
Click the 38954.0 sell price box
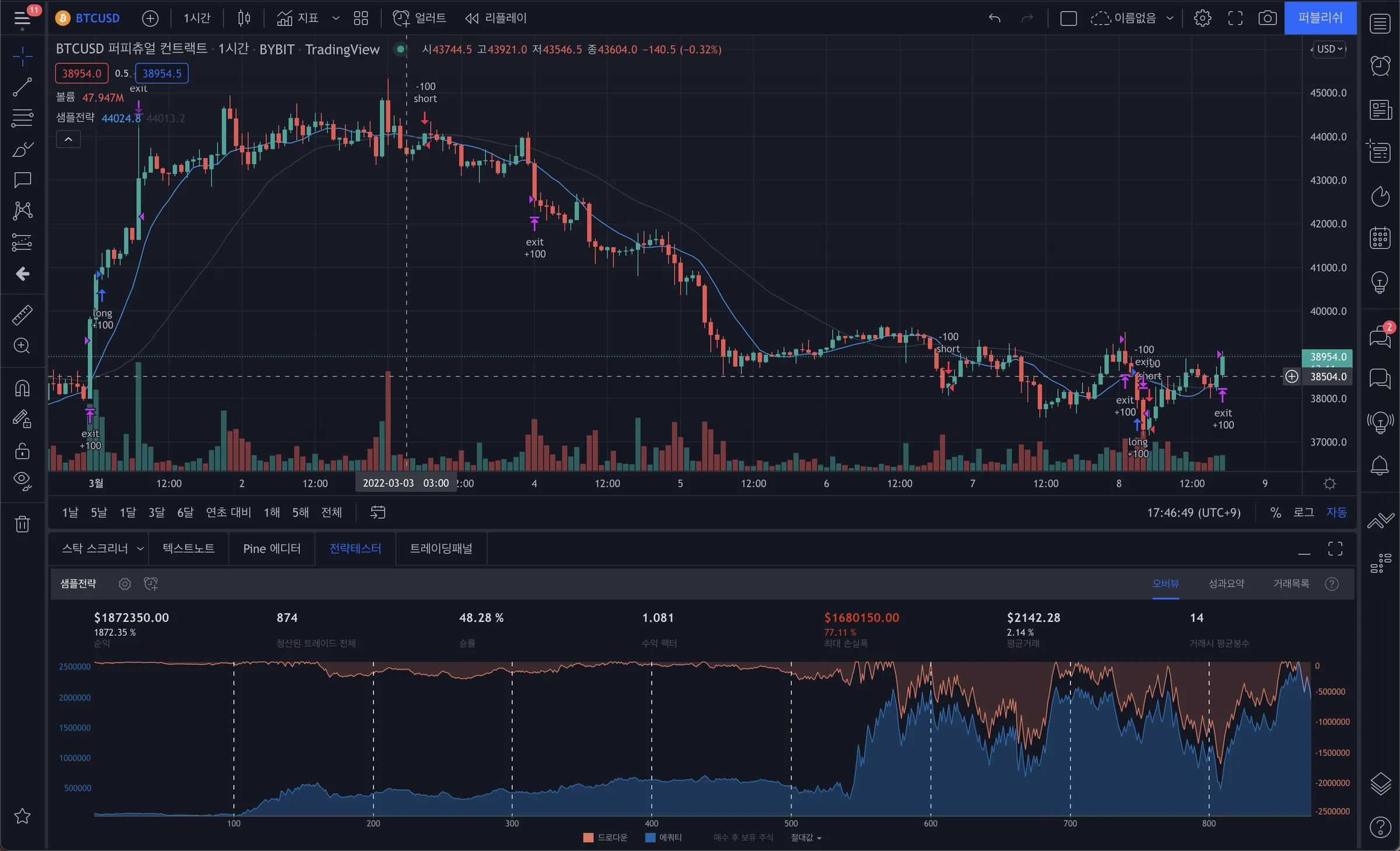point(82,73)
